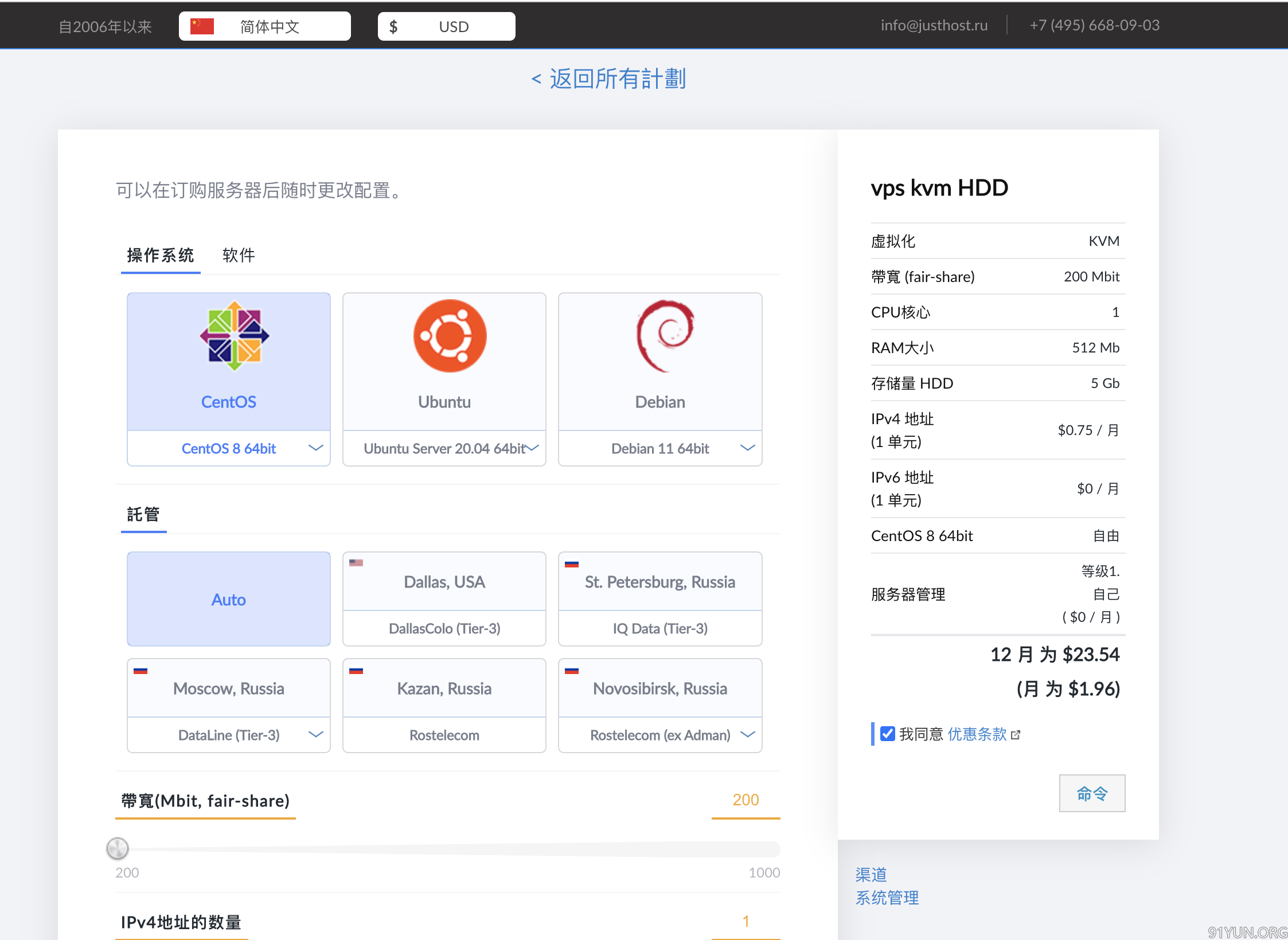This screenshot has width=1288, height=940.
Task: Switch to the 软件 tab
Action: (239, 255)
